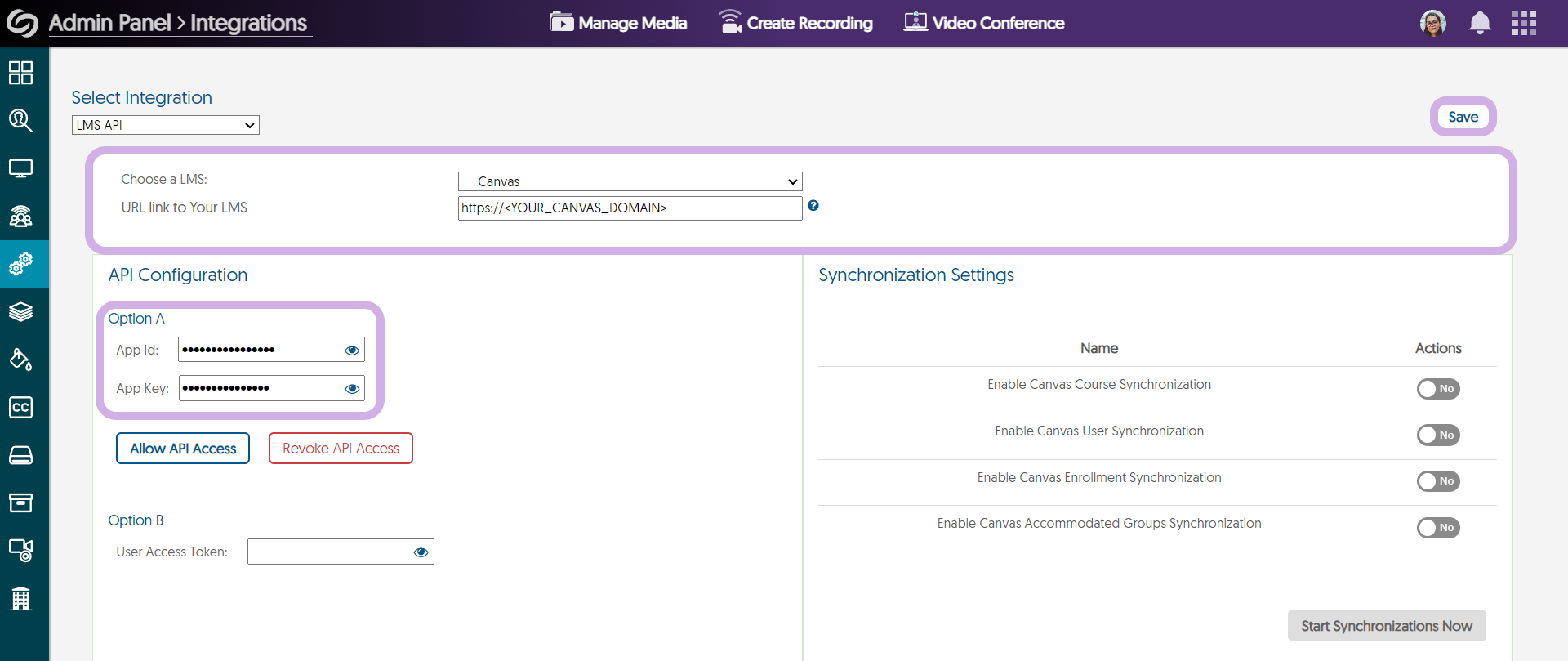Viewport: 1568px width, 661px height.
Task: Click the YuJa logo in header
Action: click(x=22, y=23)
